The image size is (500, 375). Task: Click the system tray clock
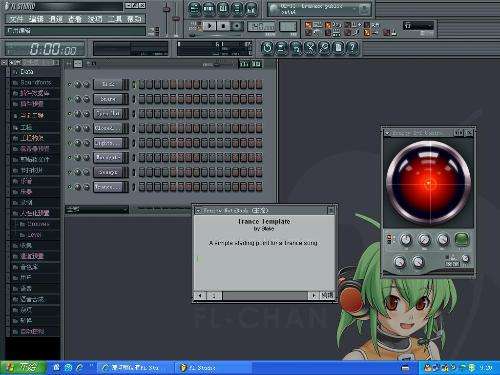[x=486, y=368]
